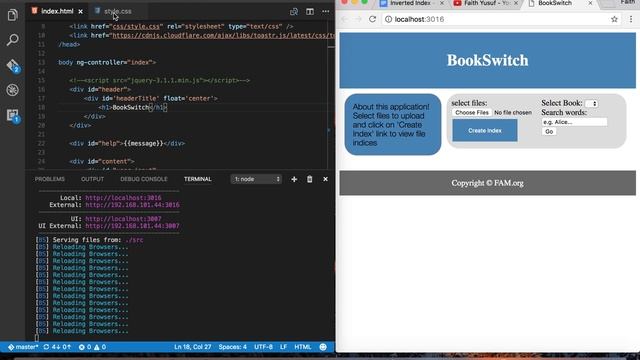Click the BookSwitch text in code line 18
640x360 pixels.
pos(130,107)
